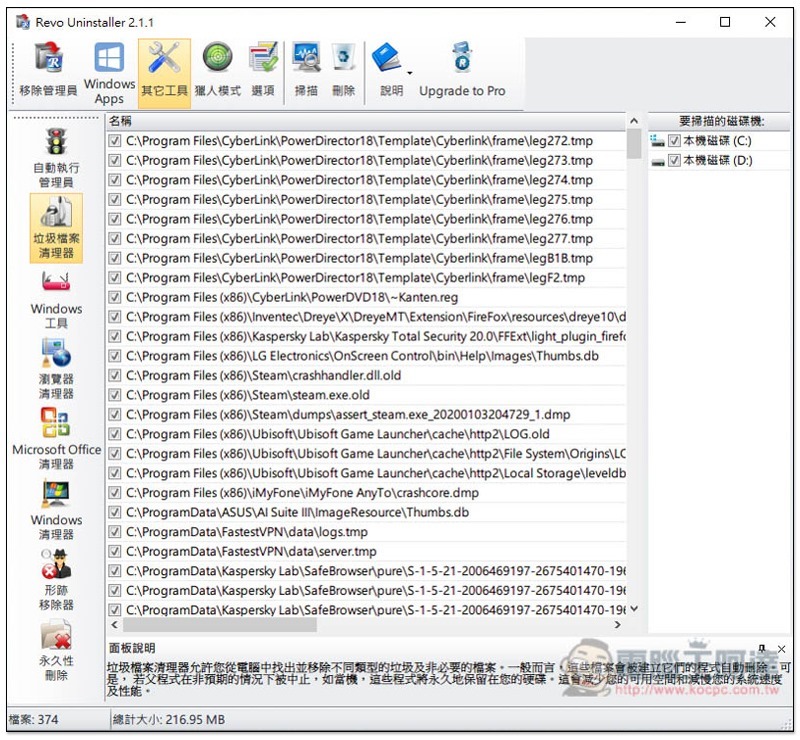This screenshot has width=800, height=740.
Task: Select the OnScreen Control Thumbs.db row
Action: click(366, 356)
